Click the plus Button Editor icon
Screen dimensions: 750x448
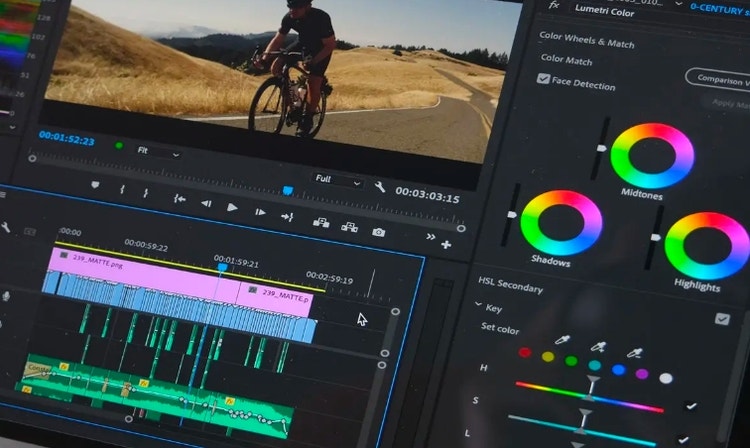tap(445, 244)
